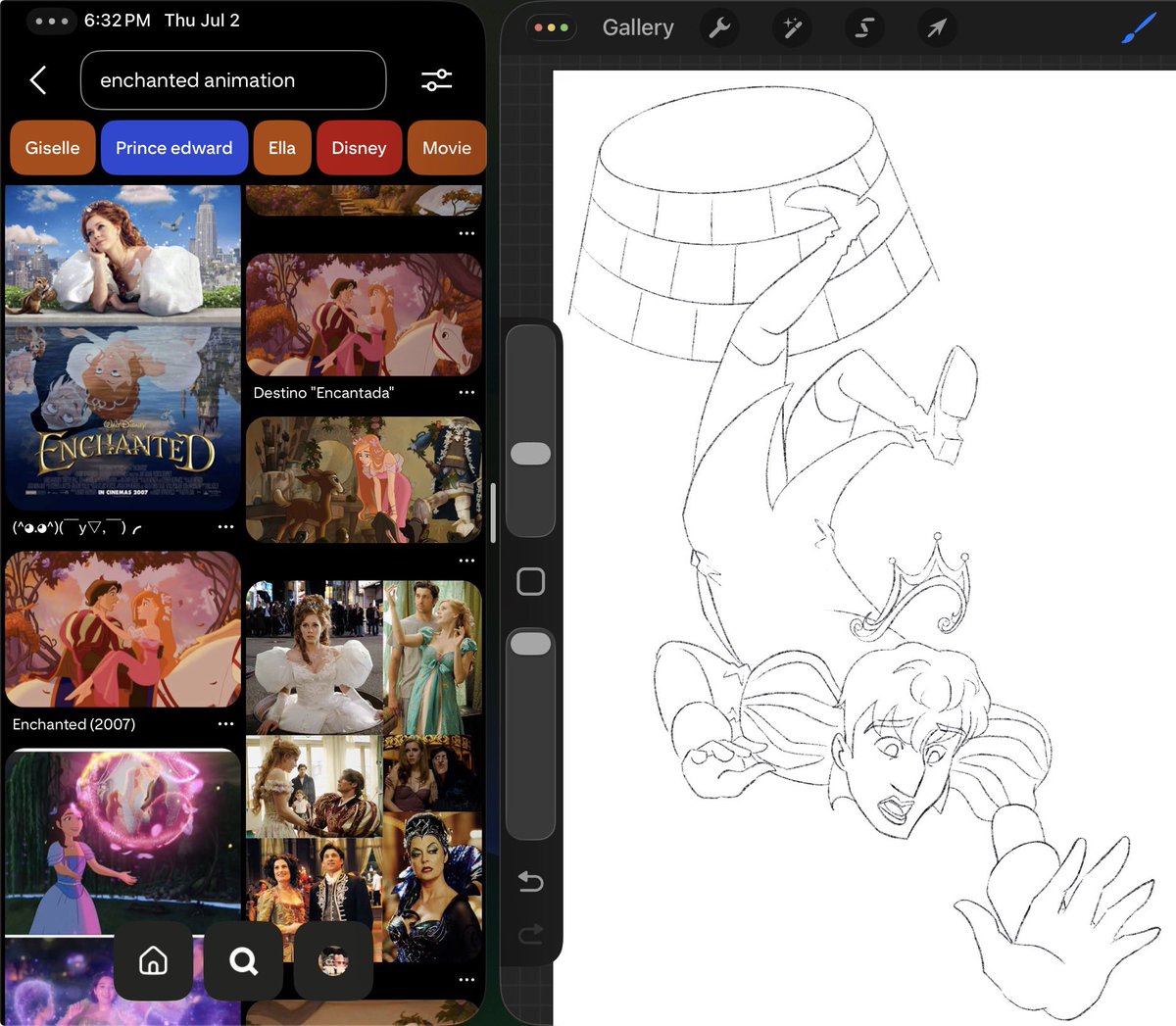The height and width of the screenshot is (1026, 1176).
Task: Click the brush opacity slider handle
Action: click(531, 644)
